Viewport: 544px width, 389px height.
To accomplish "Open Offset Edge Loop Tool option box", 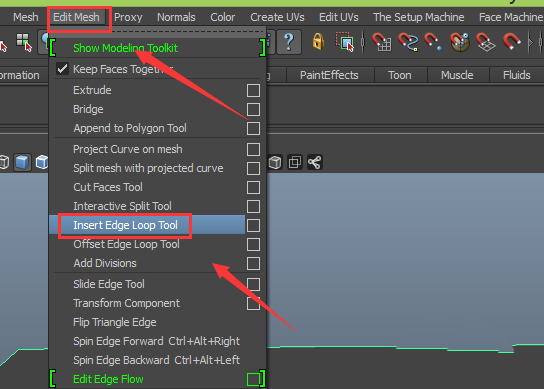I will point(253,245).
